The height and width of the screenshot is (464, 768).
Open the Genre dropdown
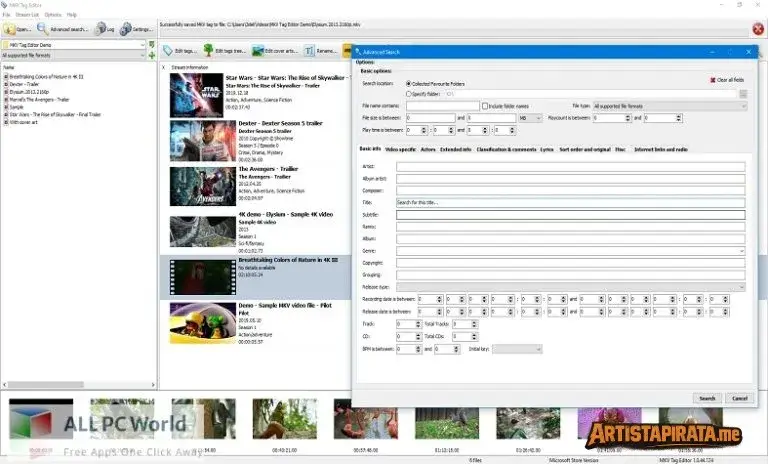571,251
